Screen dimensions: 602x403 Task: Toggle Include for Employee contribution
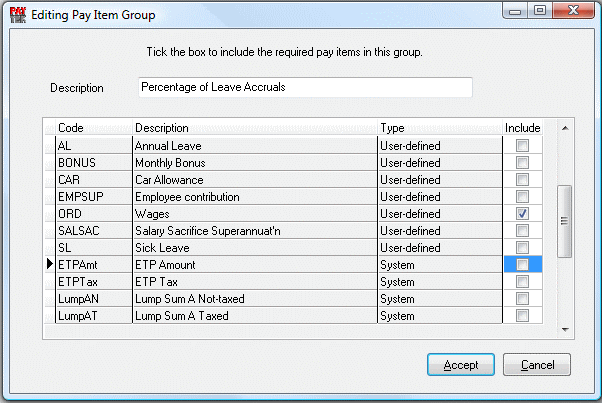(522, 197)
